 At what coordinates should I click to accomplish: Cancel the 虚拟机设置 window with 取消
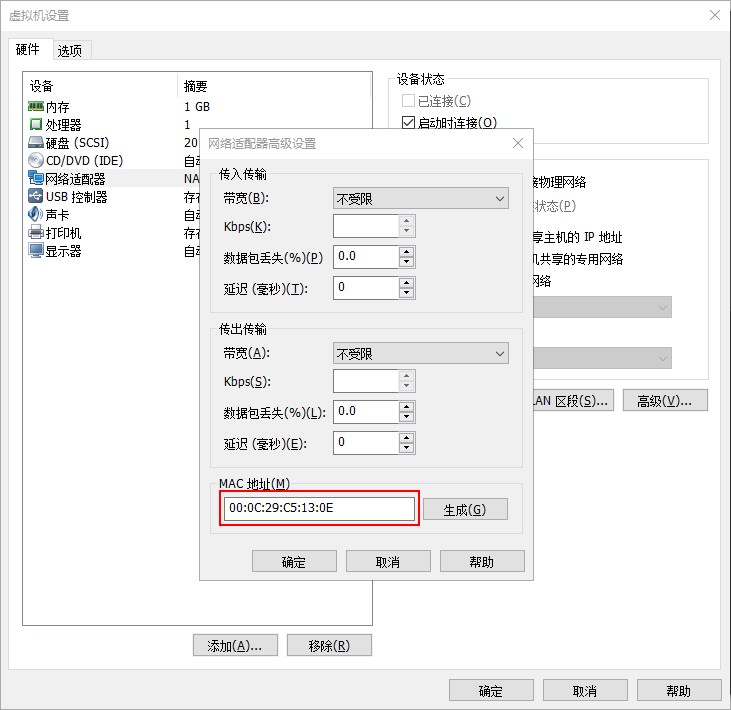click(x=585, y=690)
